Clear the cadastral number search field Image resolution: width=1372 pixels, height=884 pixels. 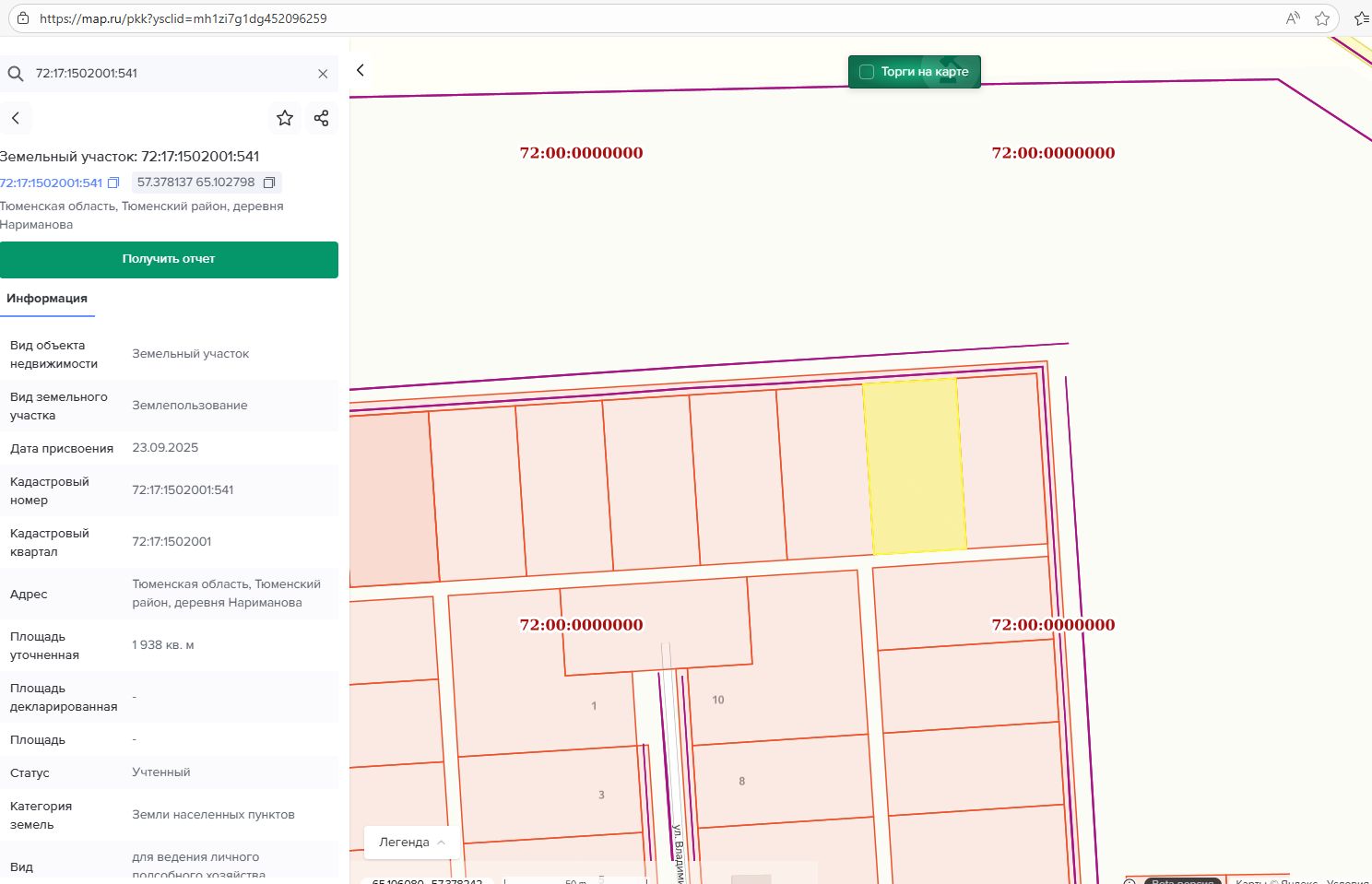(x=323, y=74)
